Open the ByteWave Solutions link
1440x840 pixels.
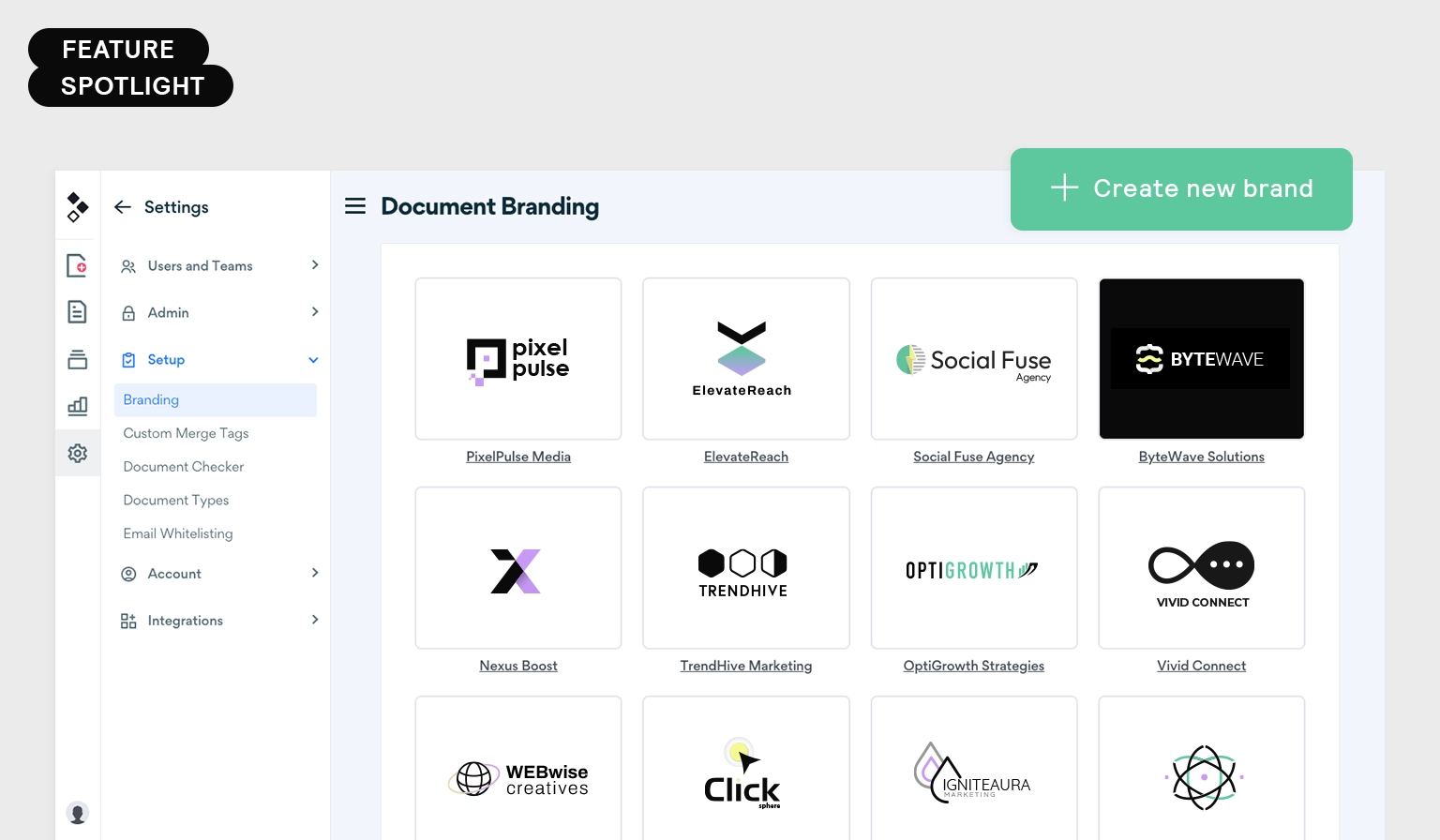coord(1201,457)
